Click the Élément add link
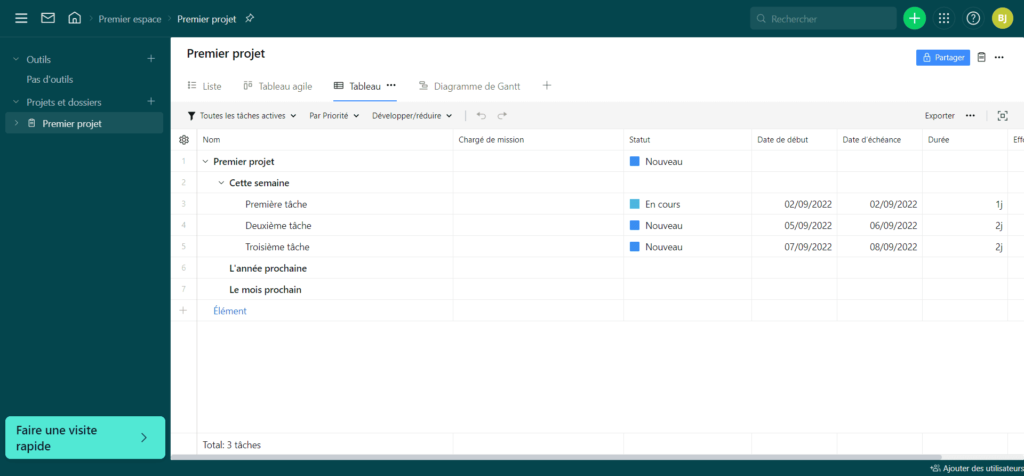Viewport: 1024px width, 476px height. tap(230, 311)
